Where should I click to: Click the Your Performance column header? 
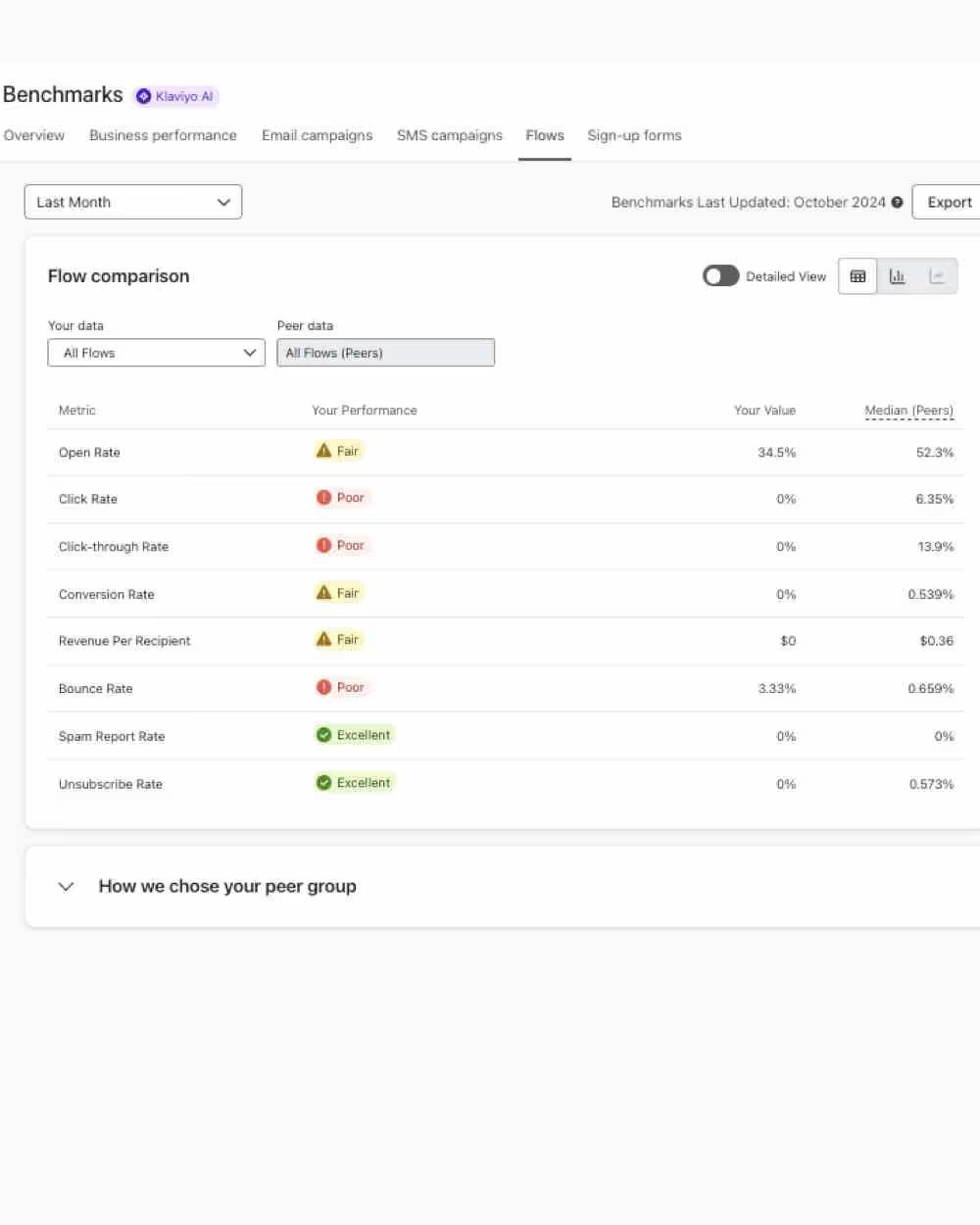pyautogui.click(x=365, y=411)
